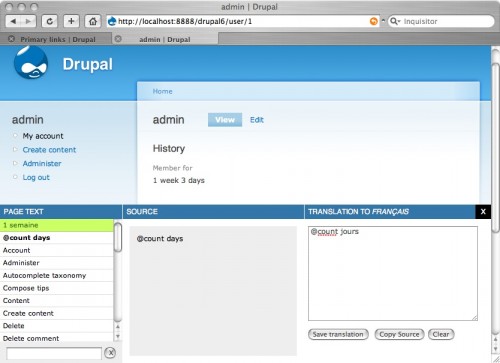This screenshot has width=500, height=363.
Task: Expand the Administer menu item
Action: [x=42, y=164]
